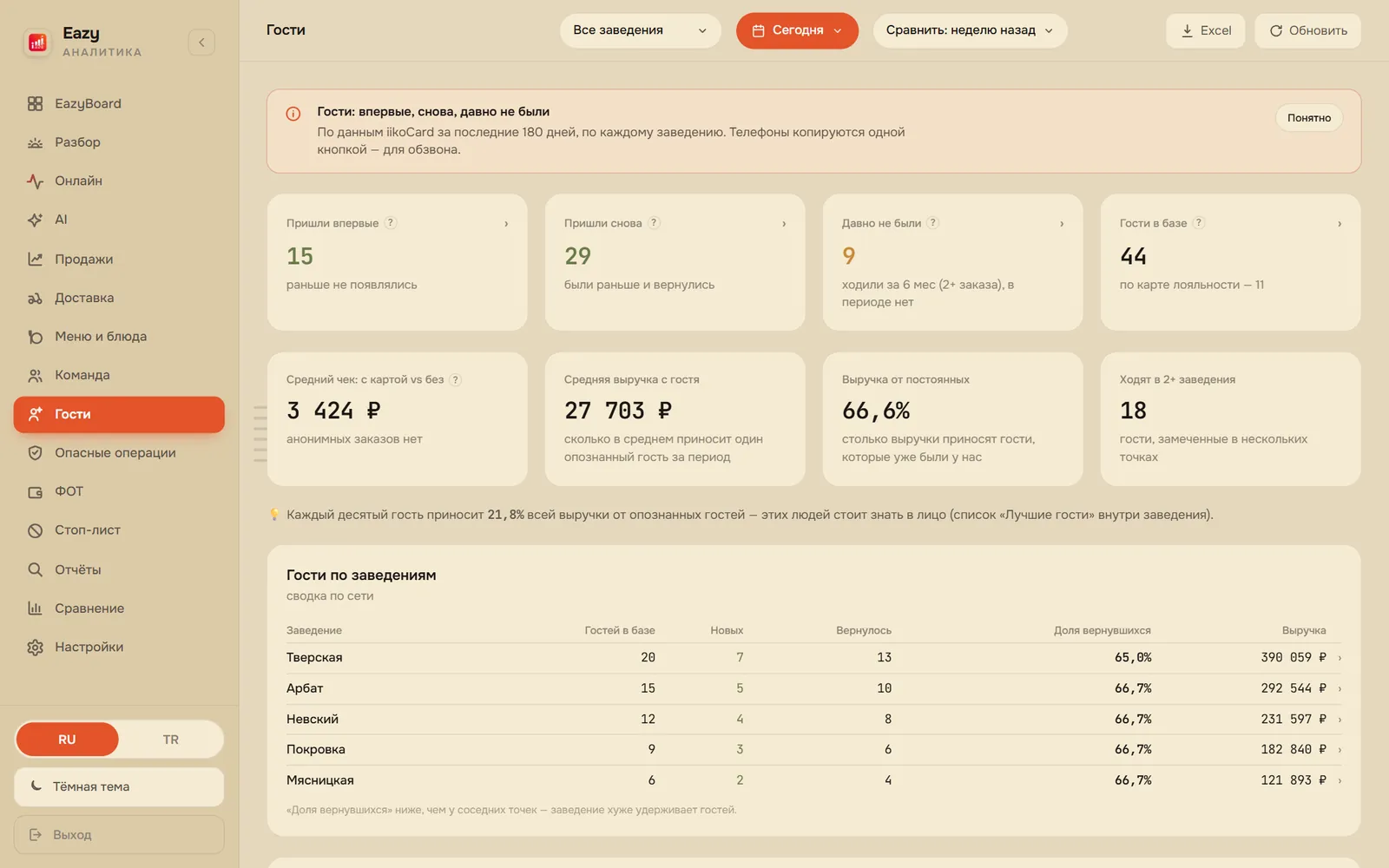Click the Отчёты magnifier icon

click(35, 569)
